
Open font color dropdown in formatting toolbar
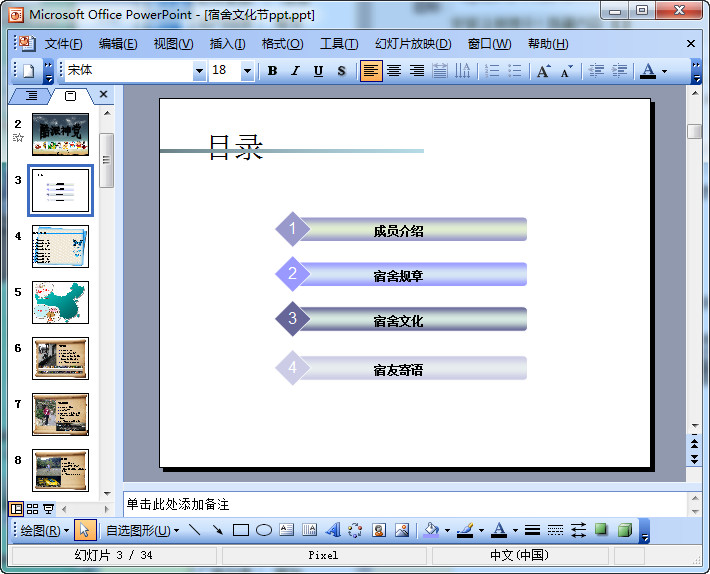point(664,72)
